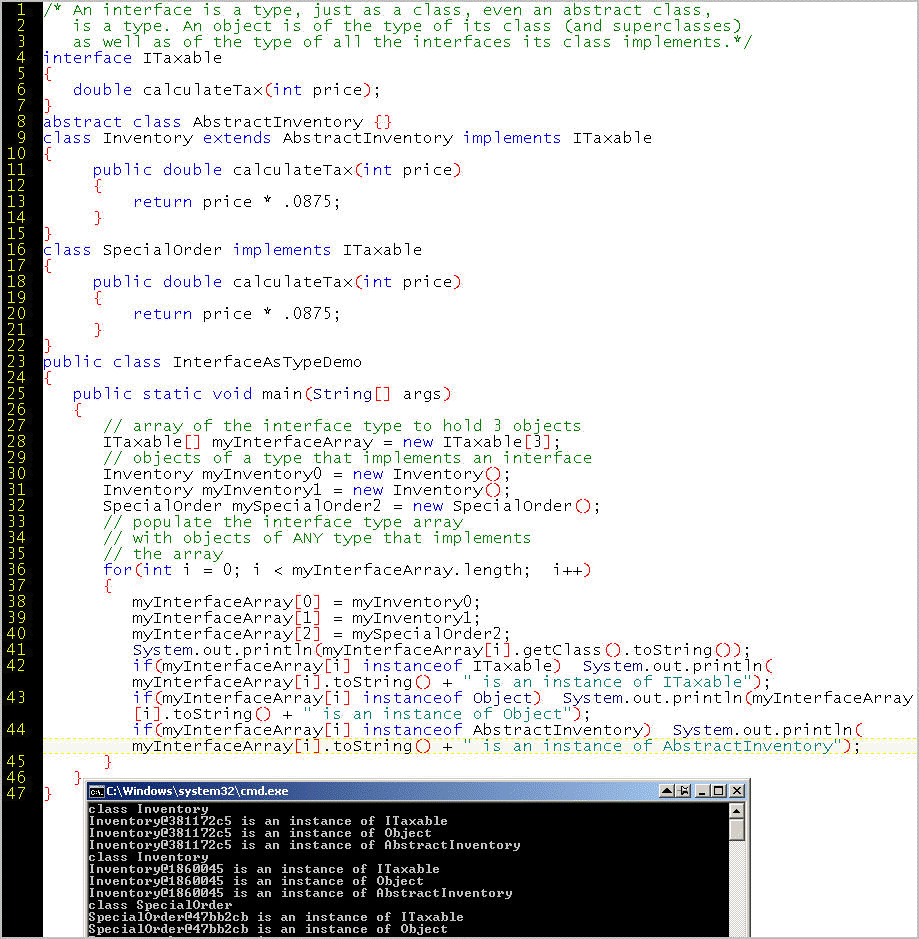Minimize the cmd.exe window

tap(703, 791)
